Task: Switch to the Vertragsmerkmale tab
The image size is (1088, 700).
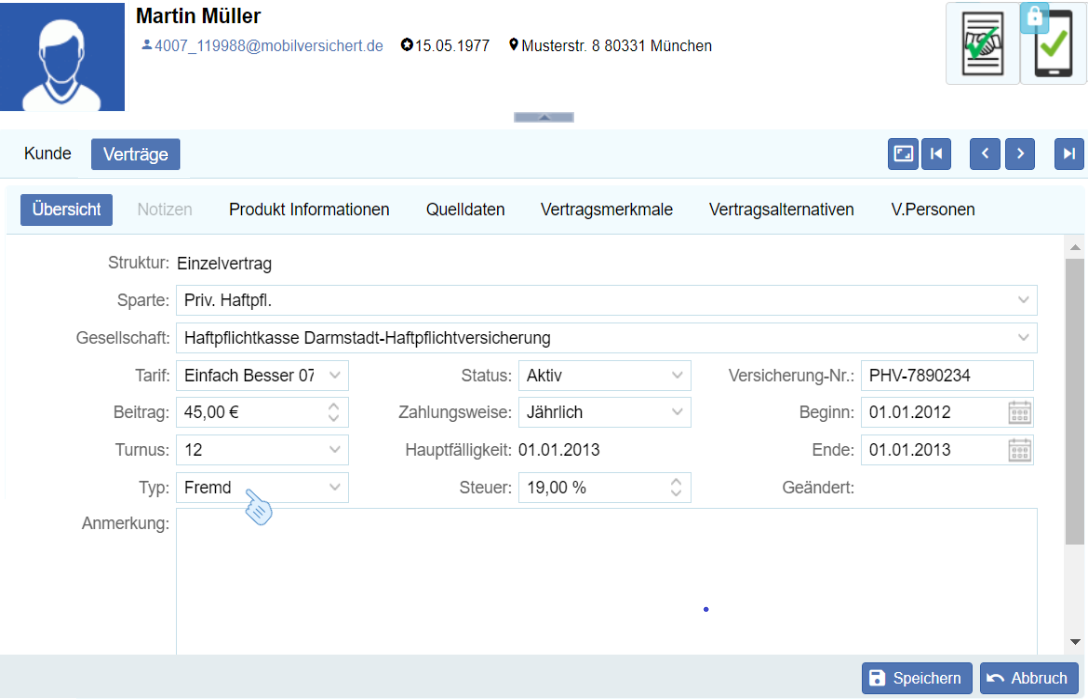Action: point(606,210)
